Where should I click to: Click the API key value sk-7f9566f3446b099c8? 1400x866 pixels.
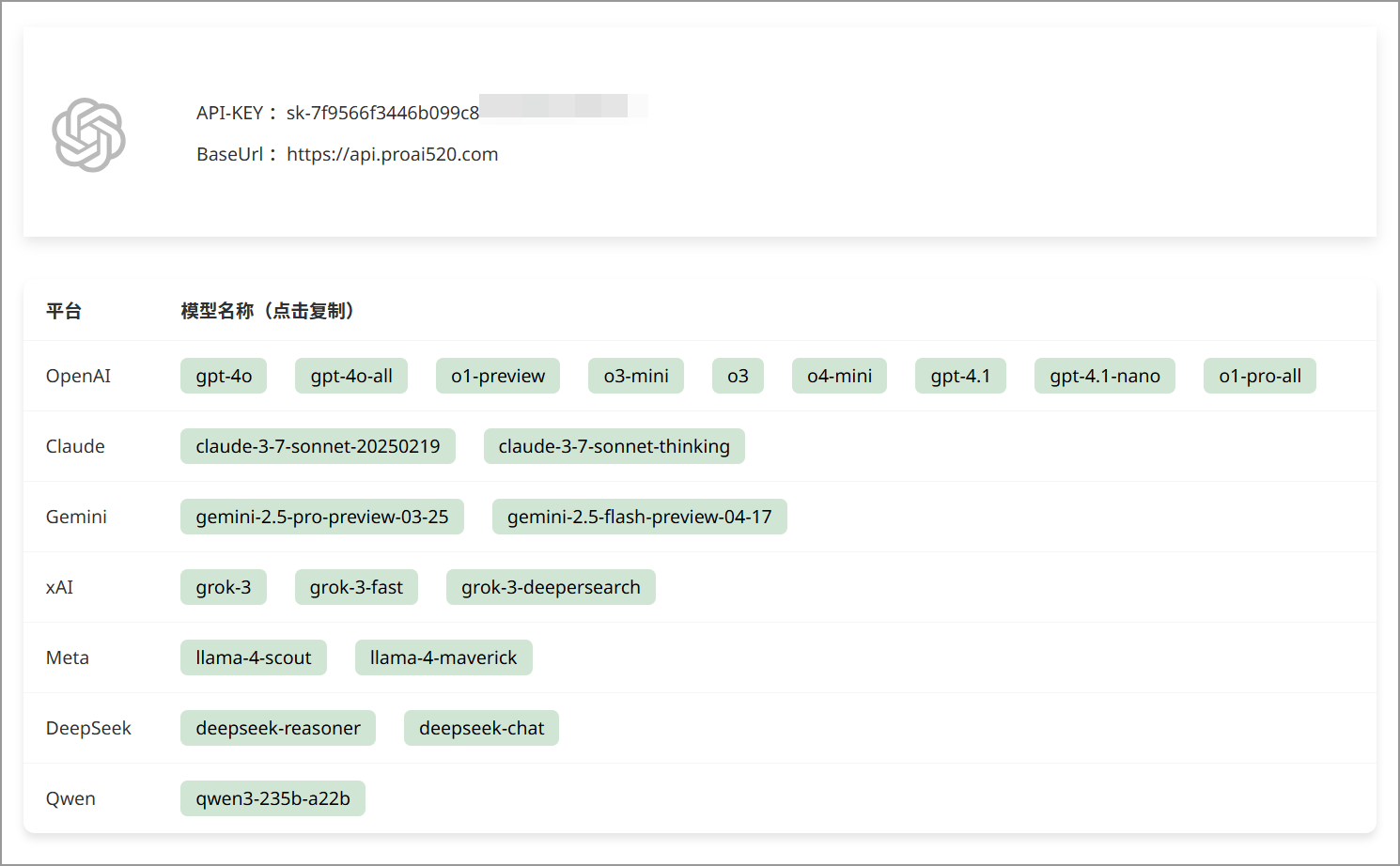tap(382, 113)
